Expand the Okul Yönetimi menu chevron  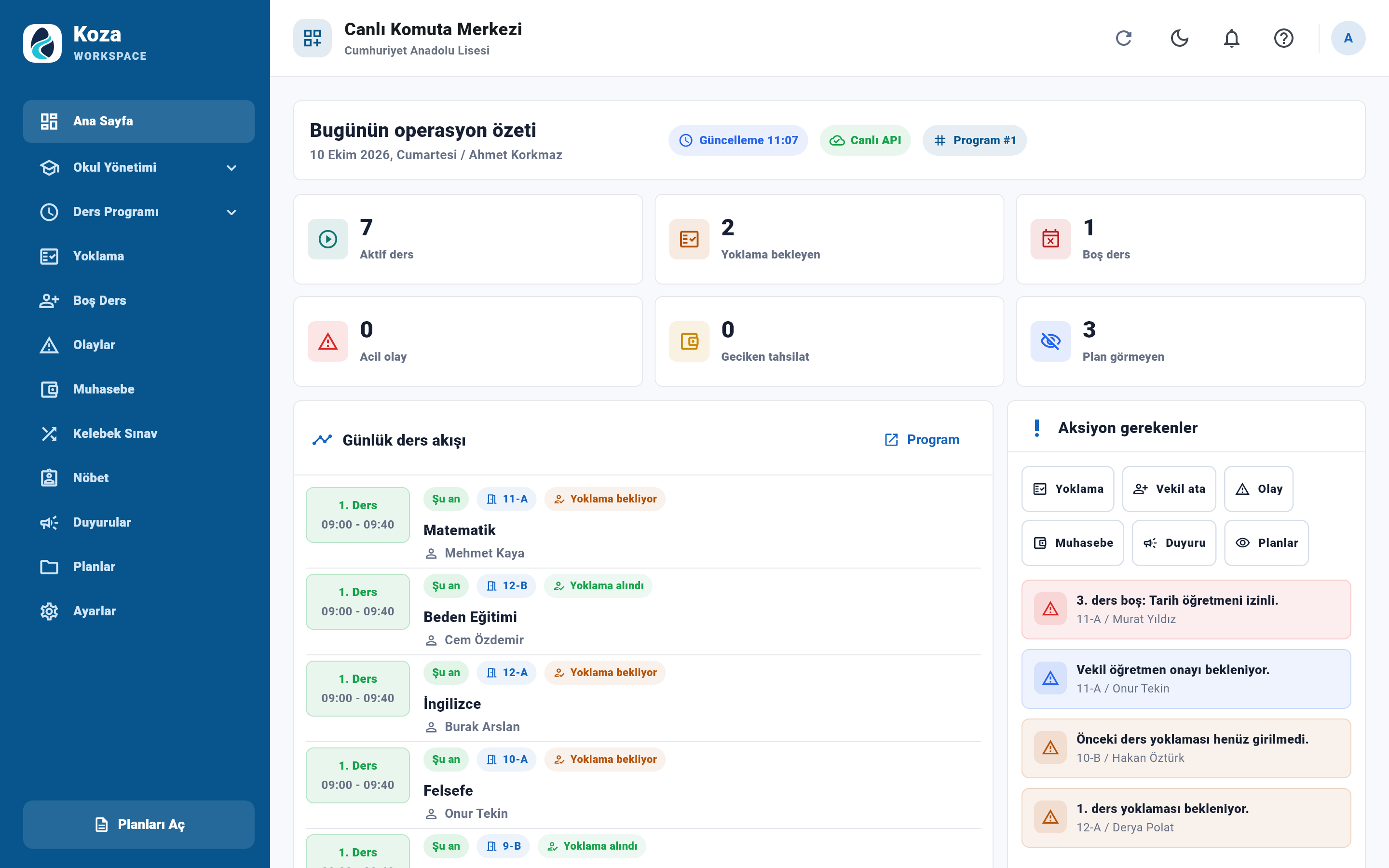[x=231, y=168]
